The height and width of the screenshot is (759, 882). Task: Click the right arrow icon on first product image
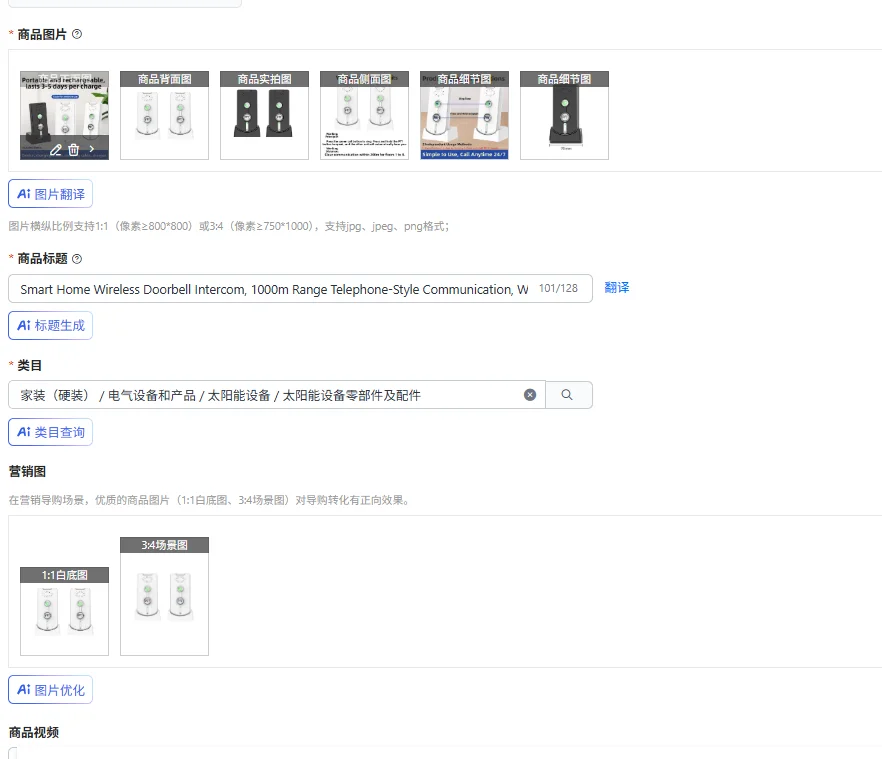[x=92, y=149]
